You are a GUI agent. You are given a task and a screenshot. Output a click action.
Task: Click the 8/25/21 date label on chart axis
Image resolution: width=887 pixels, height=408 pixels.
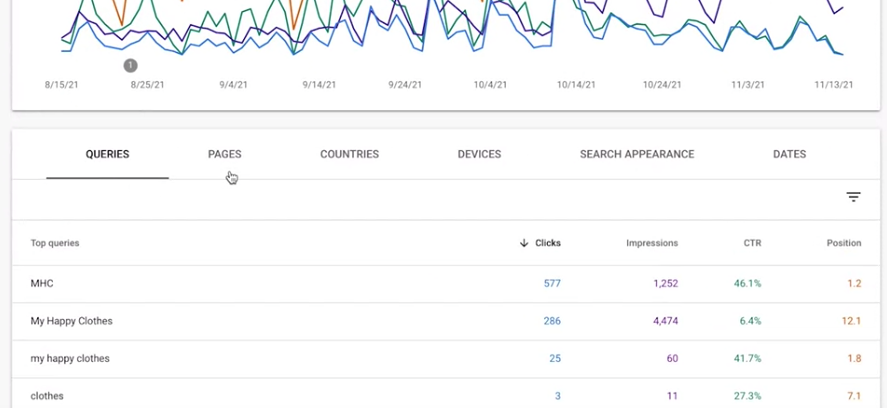pyautogui.click(x=148, y=85)
